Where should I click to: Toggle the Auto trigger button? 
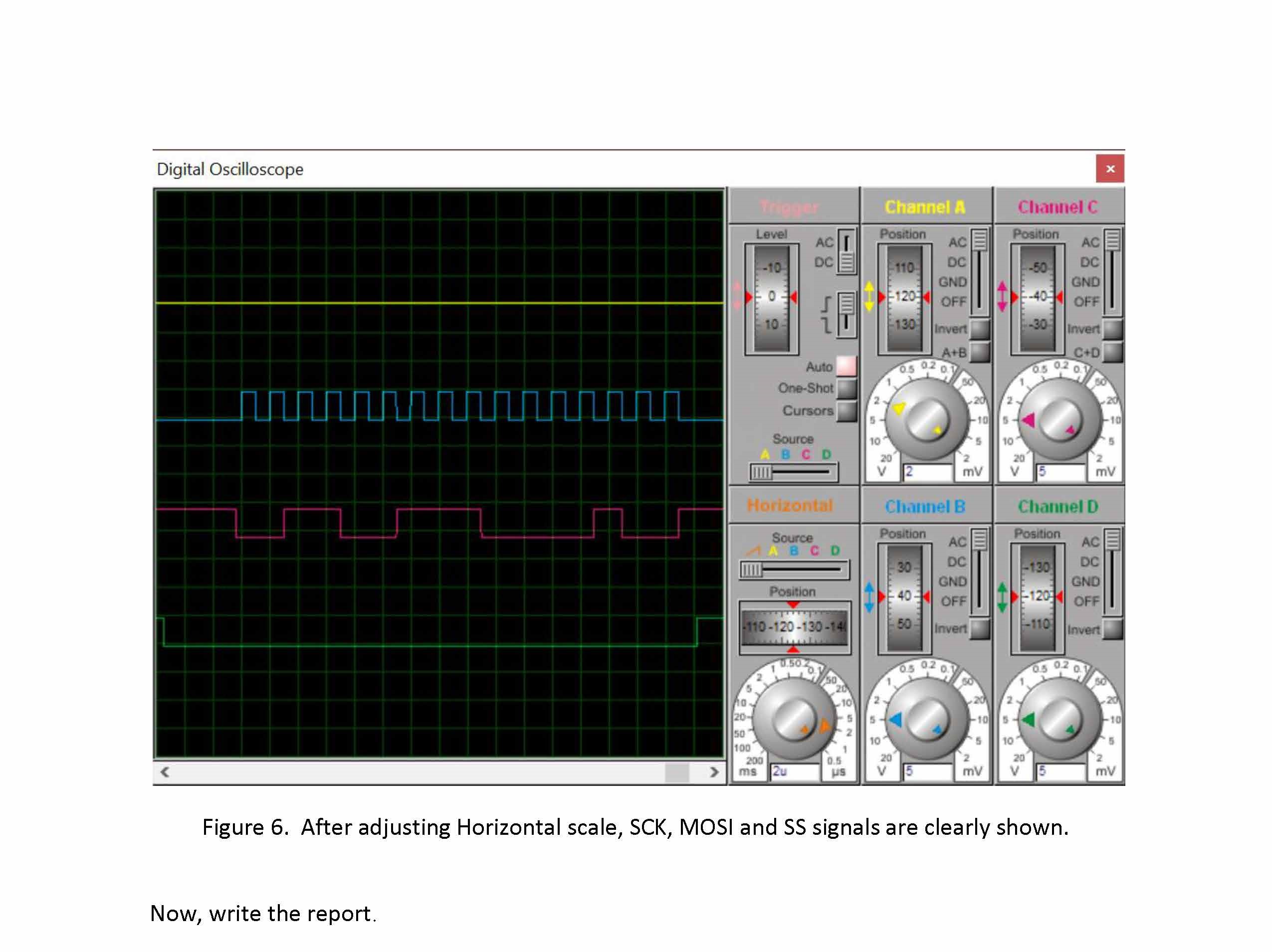pyautogui.click(x=846, y=366)
